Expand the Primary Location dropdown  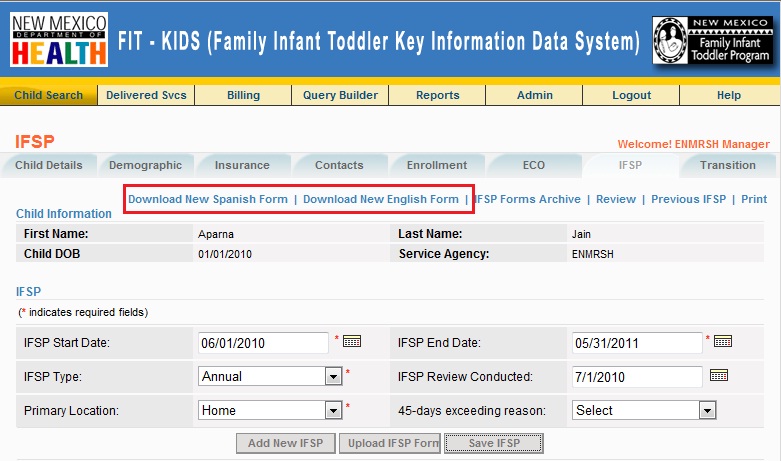[x=333, y=410]
